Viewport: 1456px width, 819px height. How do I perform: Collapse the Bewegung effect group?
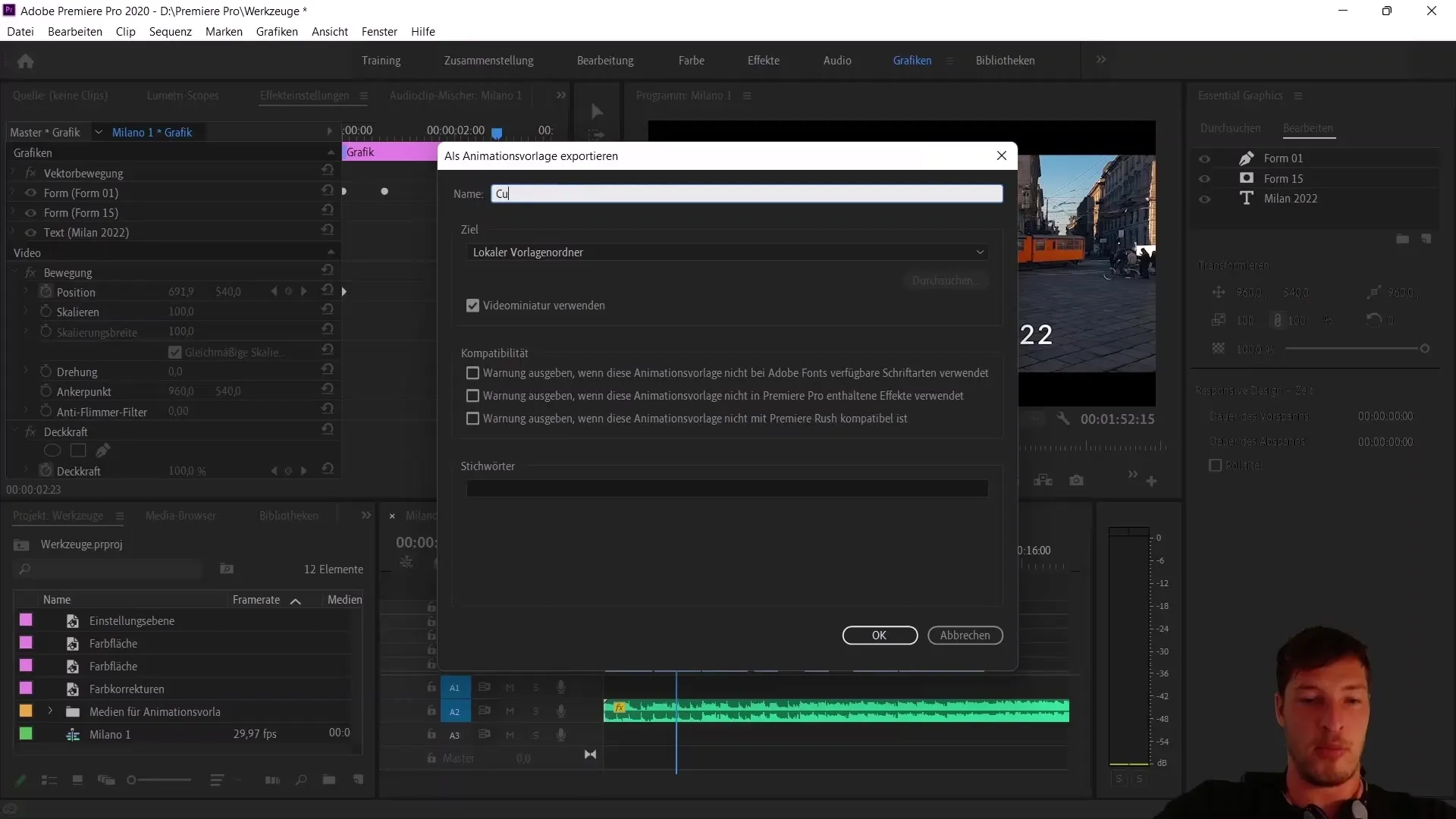14,271
